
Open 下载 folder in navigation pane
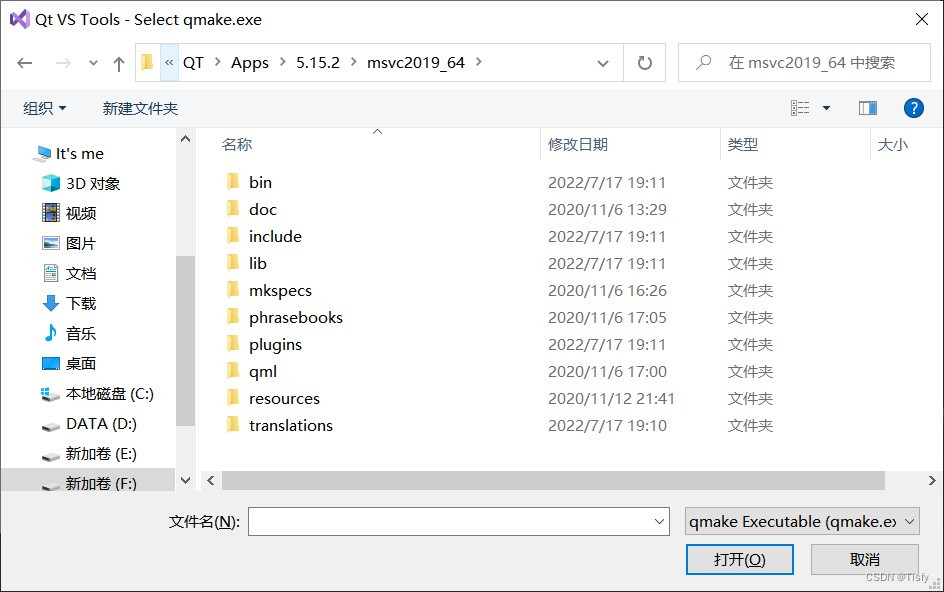(70, 304)
